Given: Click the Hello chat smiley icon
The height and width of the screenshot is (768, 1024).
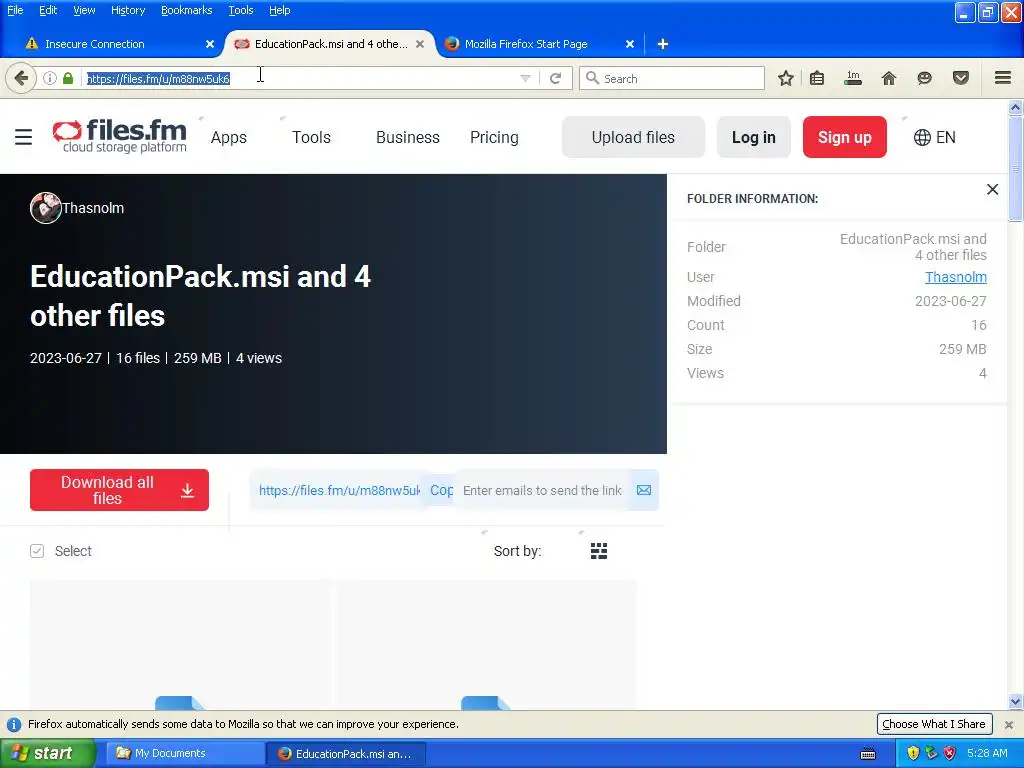Looking at the screenshot, I should (924, 78).
